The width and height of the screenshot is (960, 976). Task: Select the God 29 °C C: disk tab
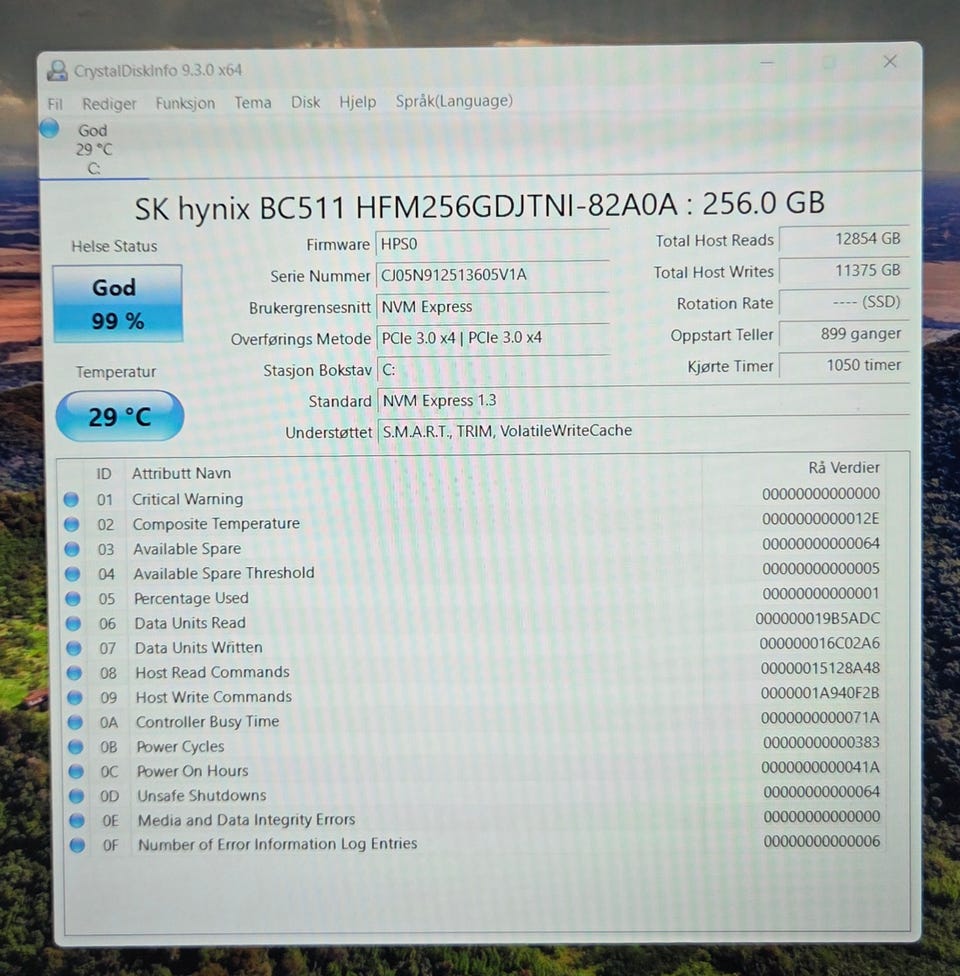pos(93,148)
